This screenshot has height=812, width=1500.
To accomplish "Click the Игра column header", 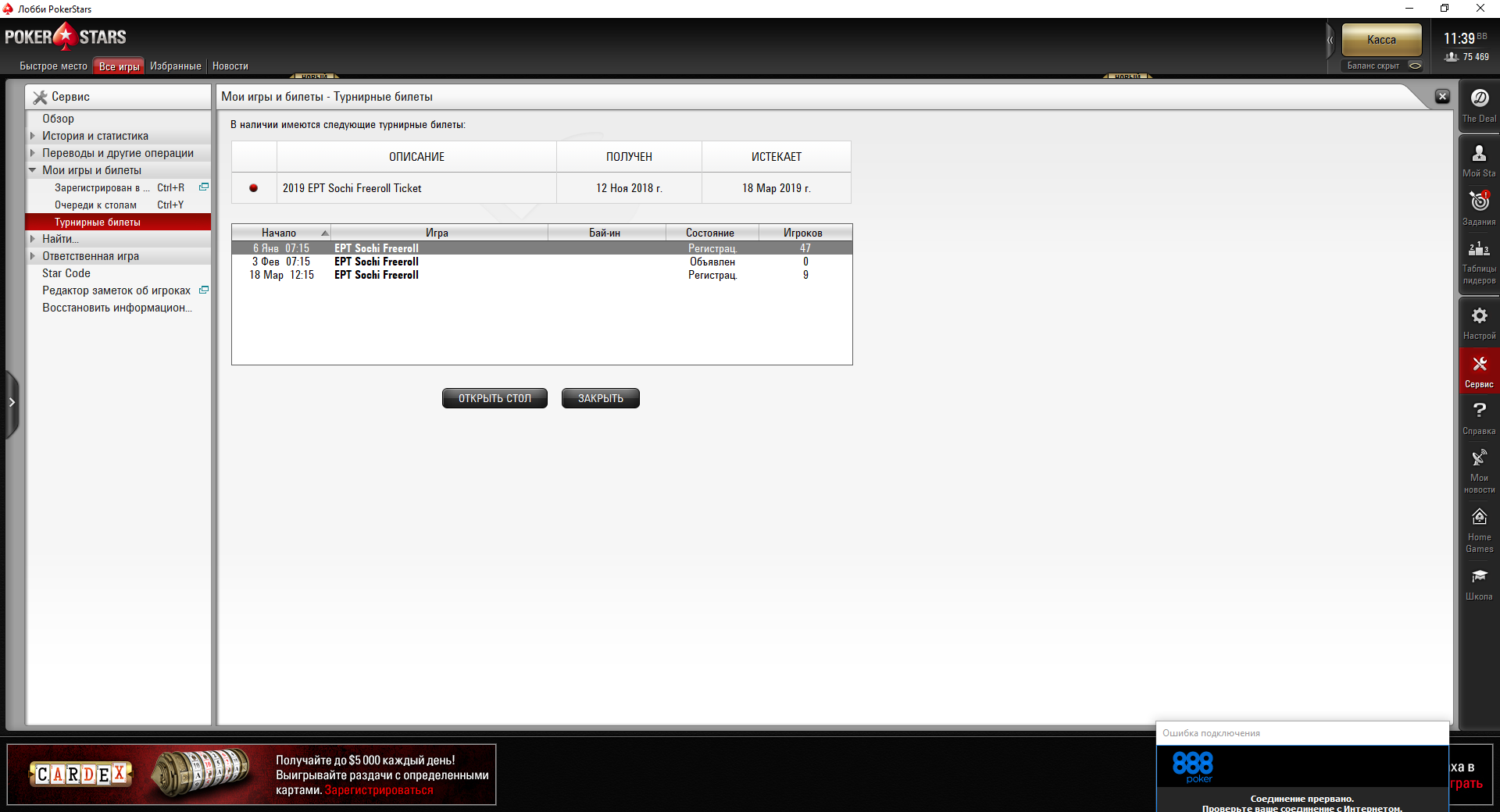I will [437, 233].
